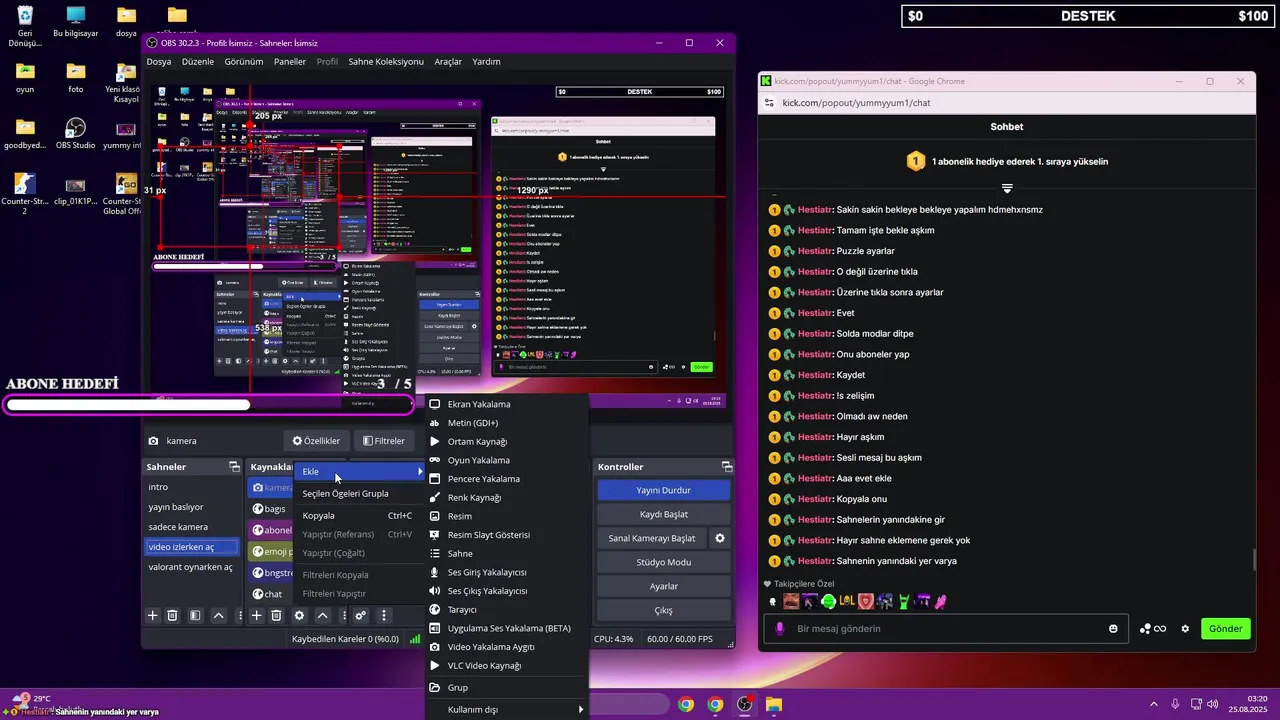Open Filtreler for kamera source
The image size is (1280, 720).
pos(383,441)
